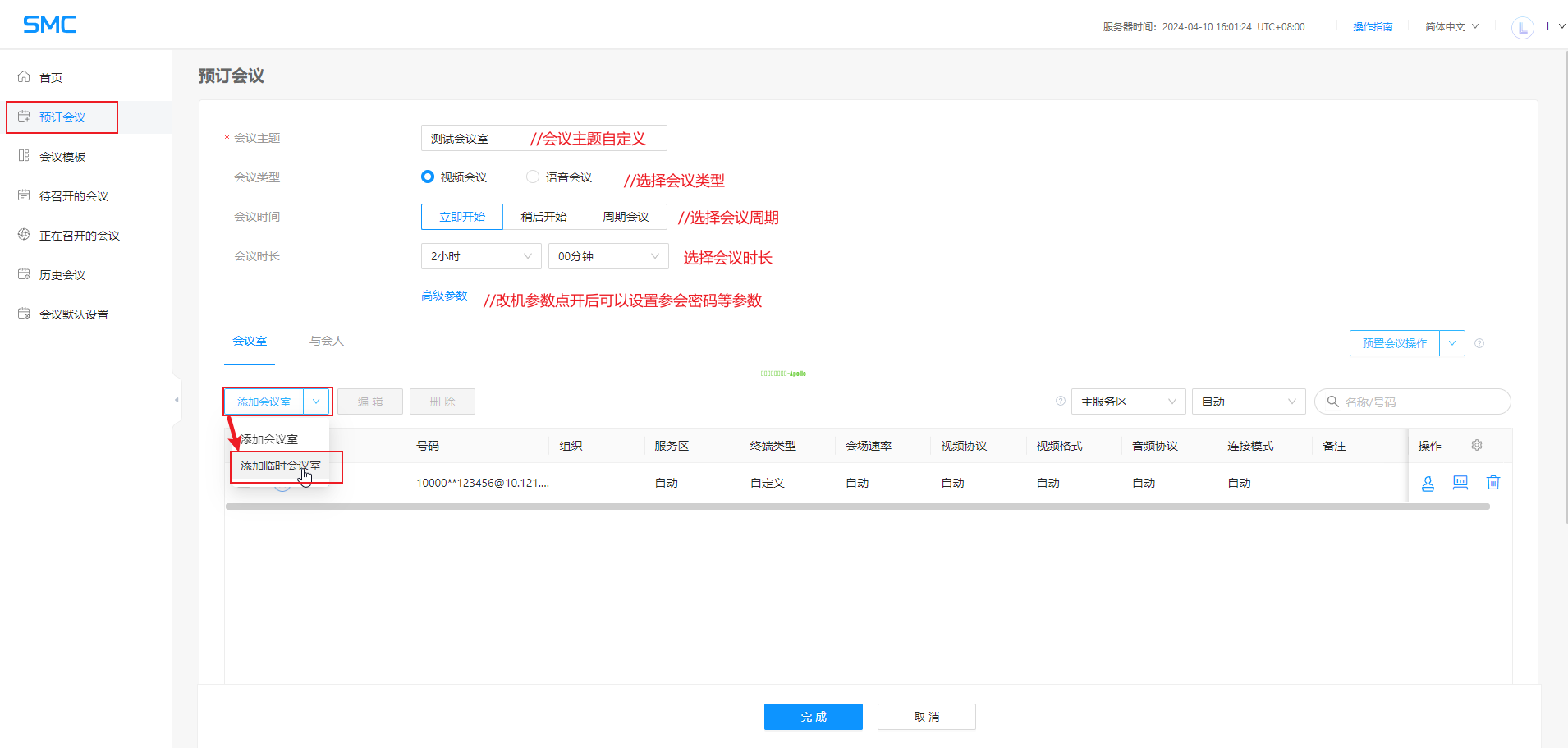Select the 语音会议 radio button
The image size is (1568, 748).
pyautogui.click(x=533, y=177)
